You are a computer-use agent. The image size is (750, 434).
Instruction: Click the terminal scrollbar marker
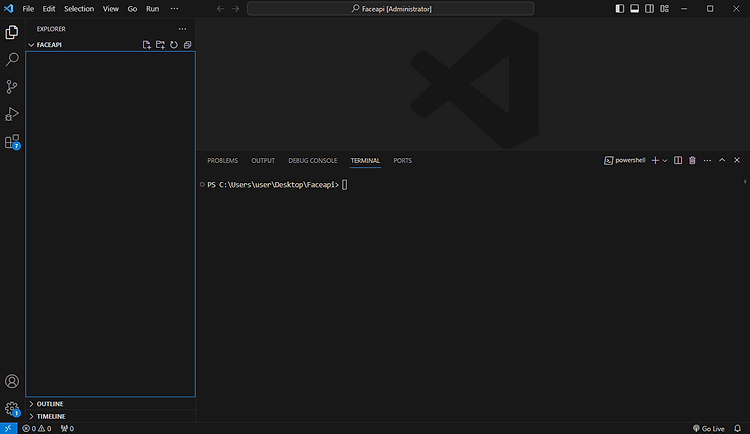[745, 181]
